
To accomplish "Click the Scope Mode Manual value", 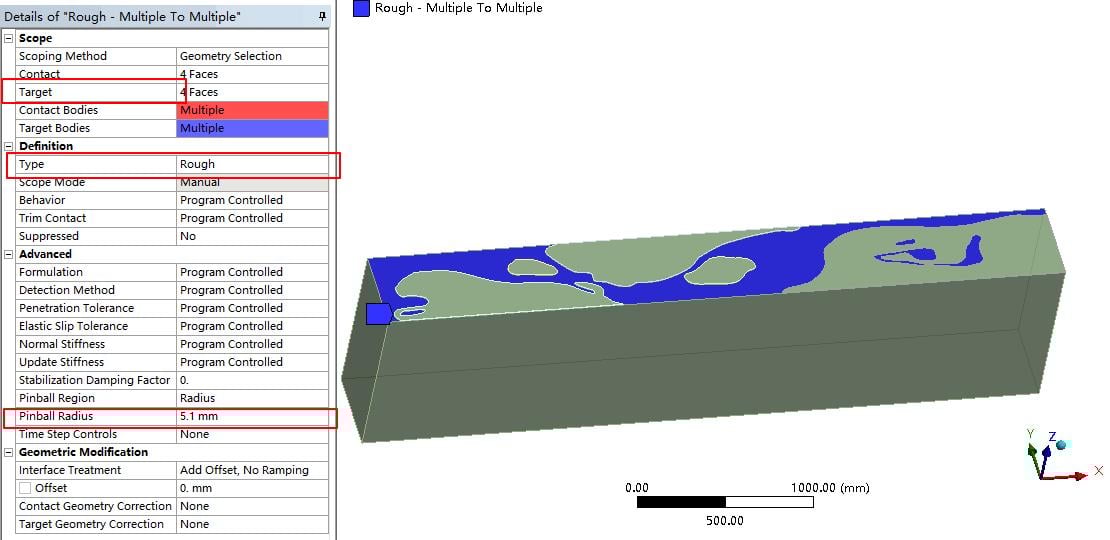I will coord(252,182).
